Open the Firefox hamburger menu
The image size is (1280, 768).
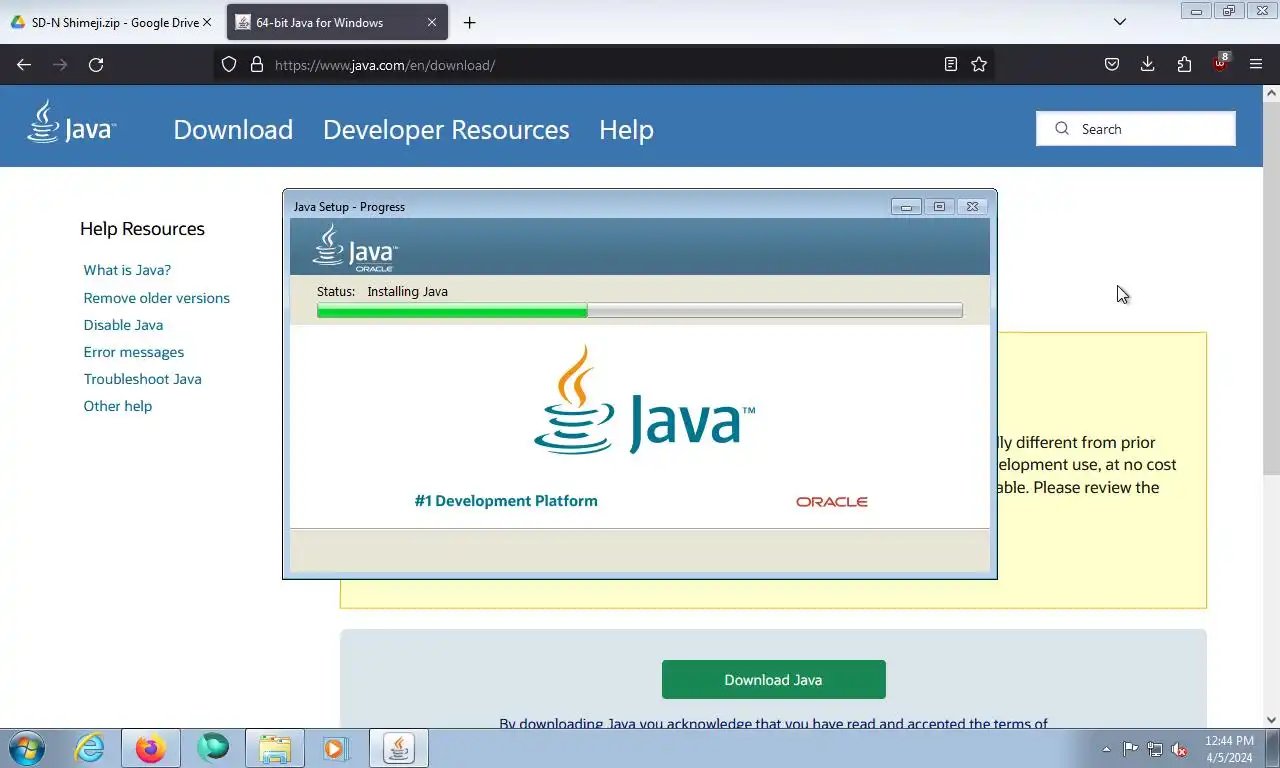(1256, 64)
